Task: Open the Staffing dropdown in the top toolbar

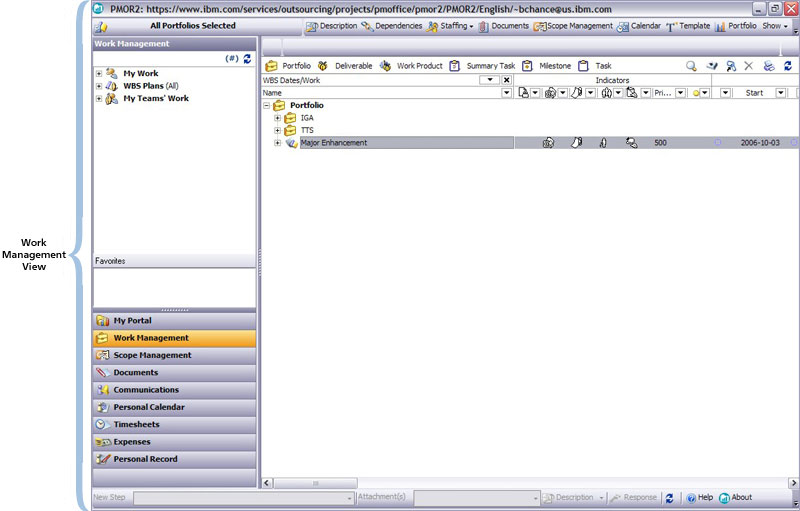Action: pyautogui.click(x=451, y=26)
